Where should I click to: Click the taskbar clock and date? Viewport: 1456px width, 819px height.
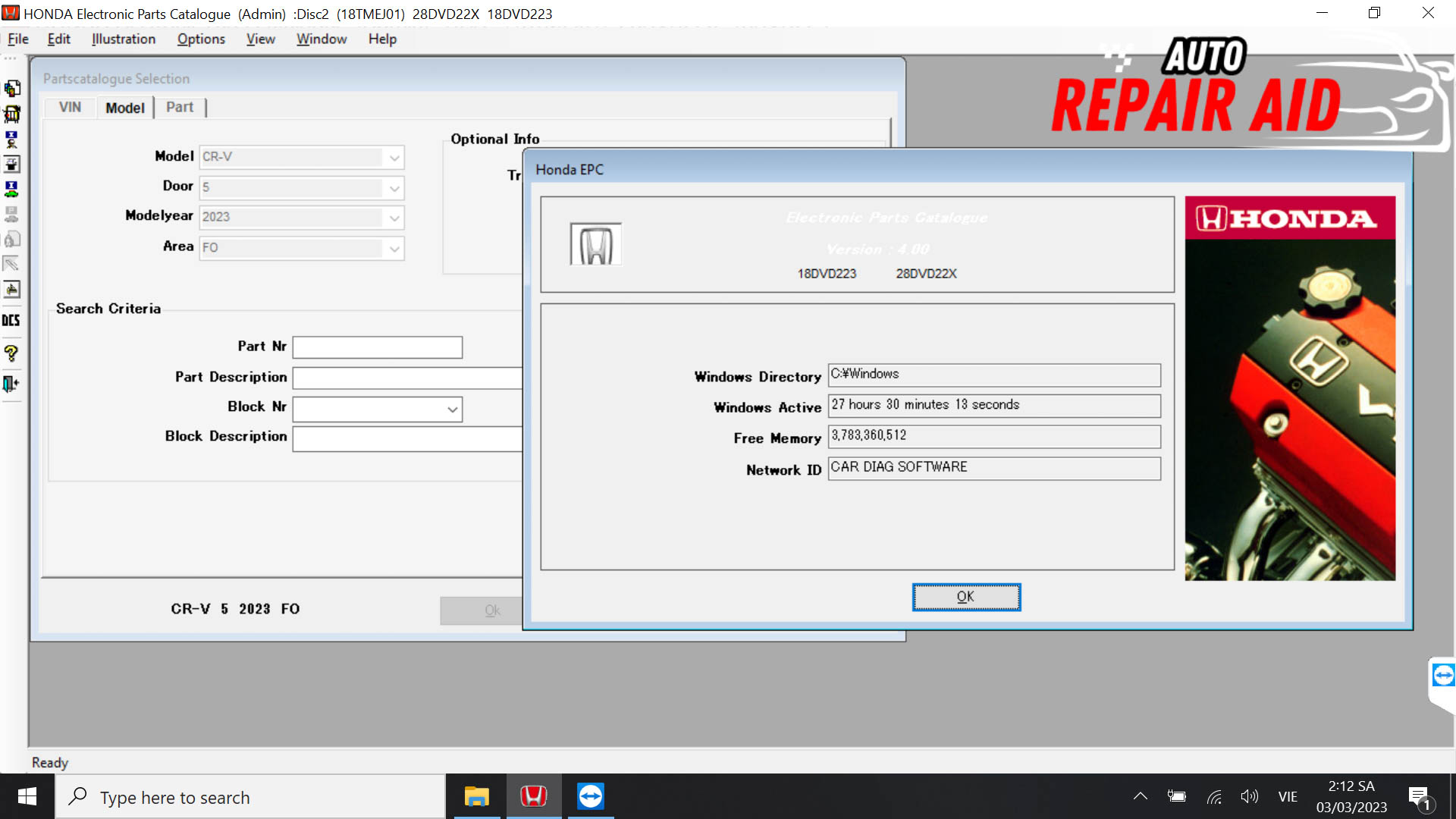click(1351, 796)
